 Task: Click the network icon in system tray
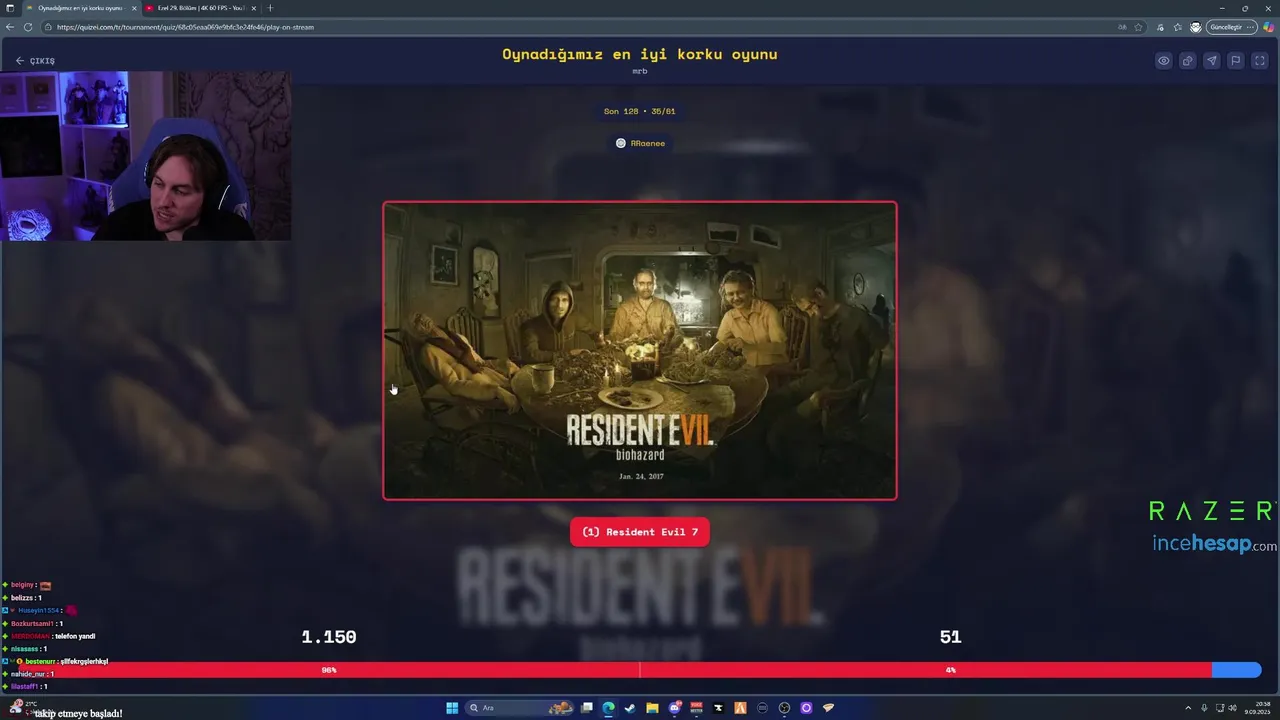point(1220,708)
